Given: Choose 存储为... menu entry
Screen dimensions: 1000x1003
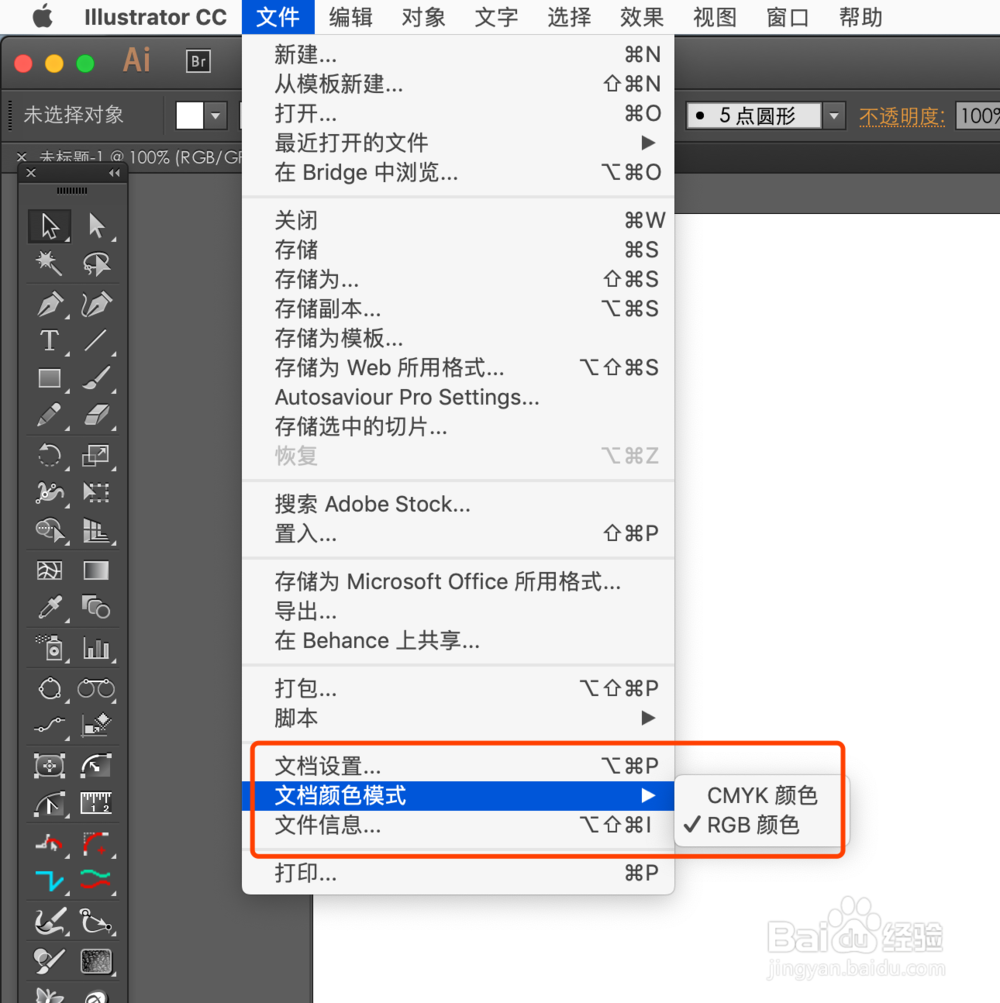Looking at the screenshot, I should pyautogui.click(x=458, y=279).
